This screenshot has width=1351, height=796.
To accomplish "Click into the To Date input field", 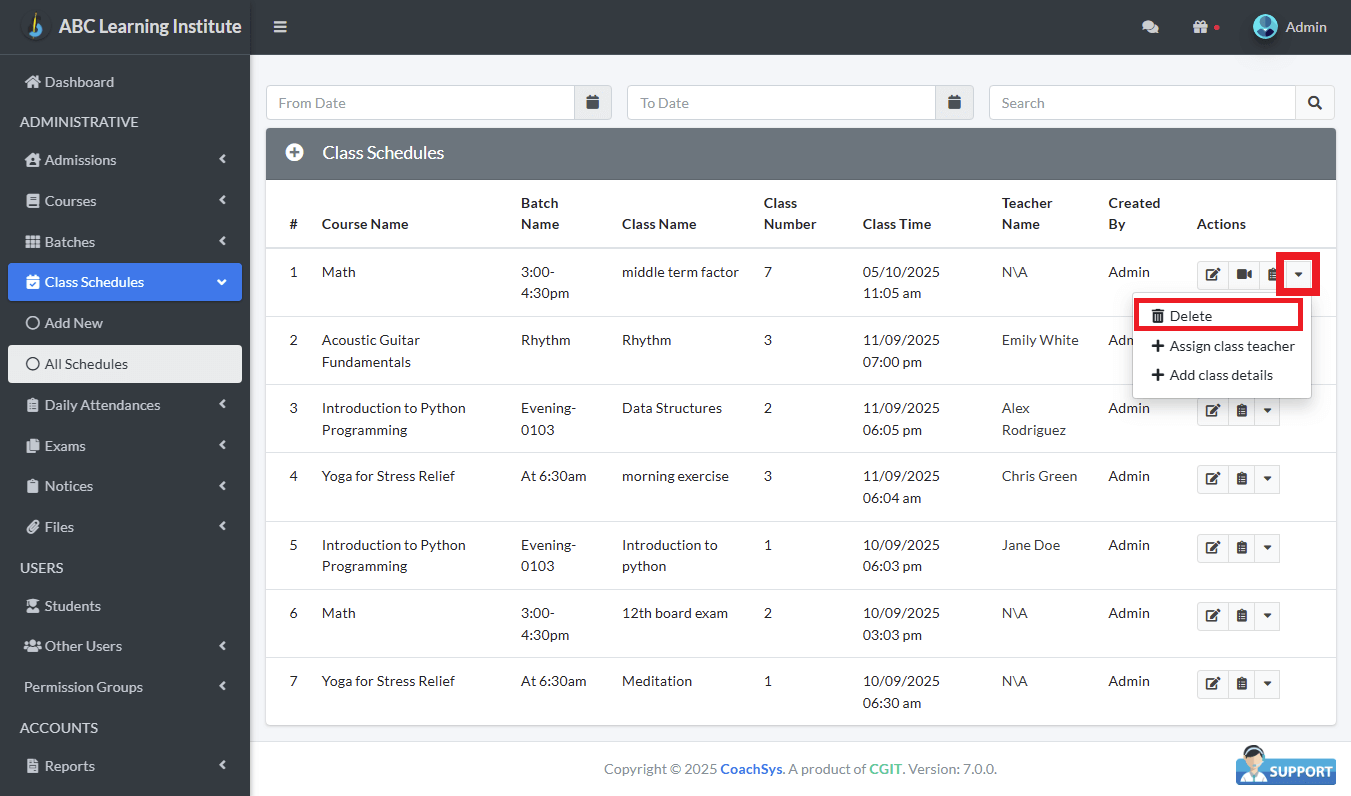I will [x=781, y=103].
